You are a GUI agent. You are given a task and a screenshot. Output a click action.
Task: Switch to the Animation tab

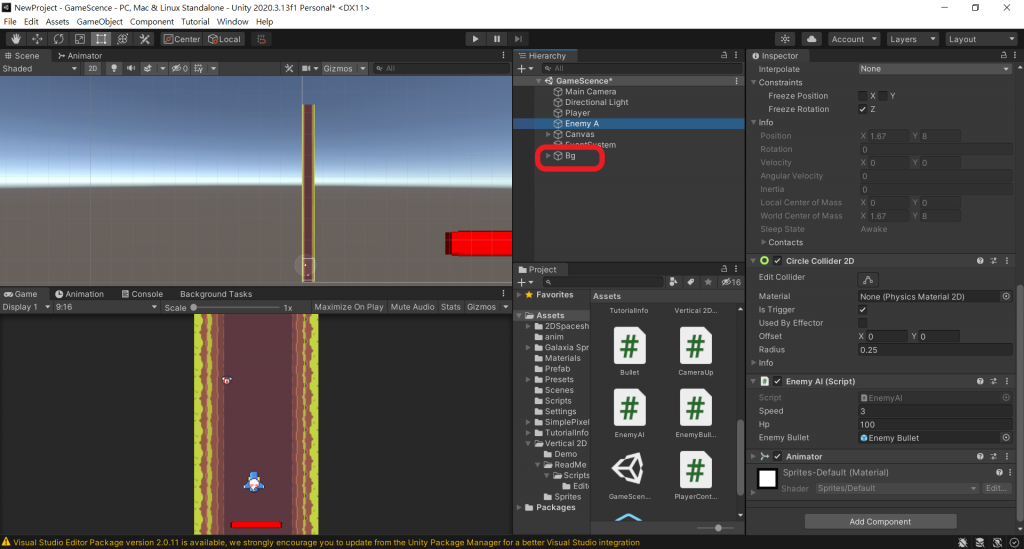pos(79,294)
